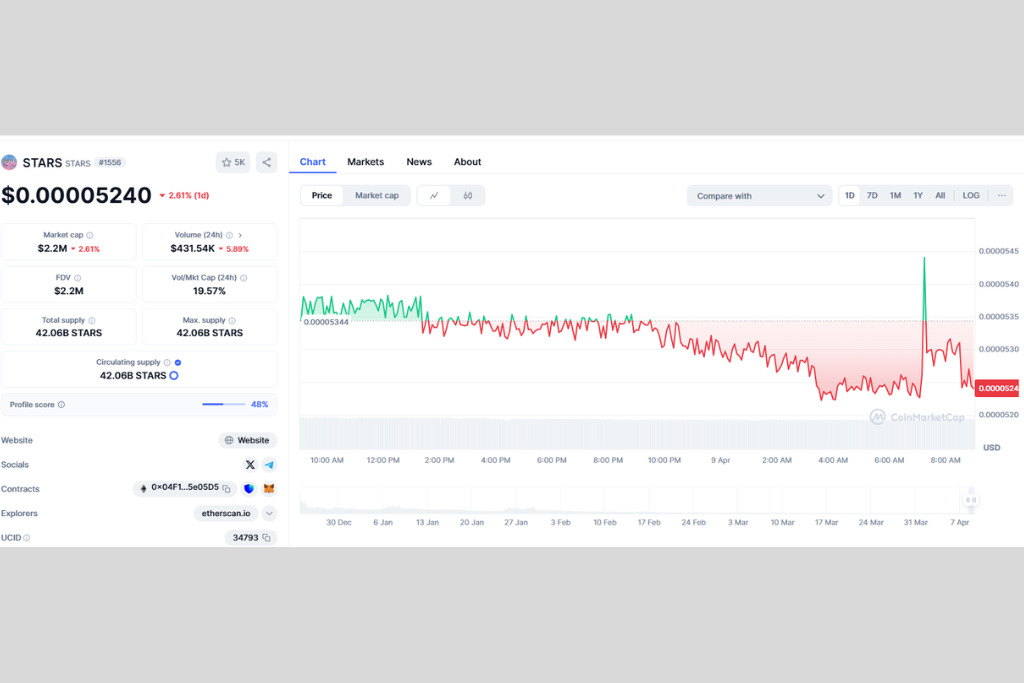Select the 7D time range
Viewport: 1024px width, 683px height.
(x=872, y=196)
